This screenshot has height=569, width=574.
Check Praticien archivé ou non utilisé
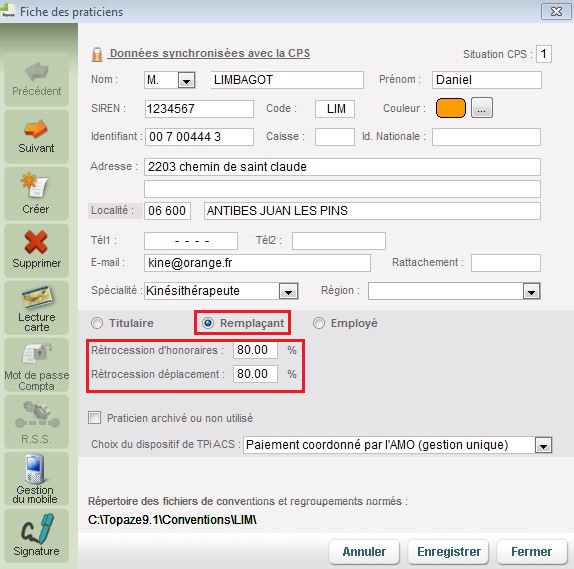point(95,417)
